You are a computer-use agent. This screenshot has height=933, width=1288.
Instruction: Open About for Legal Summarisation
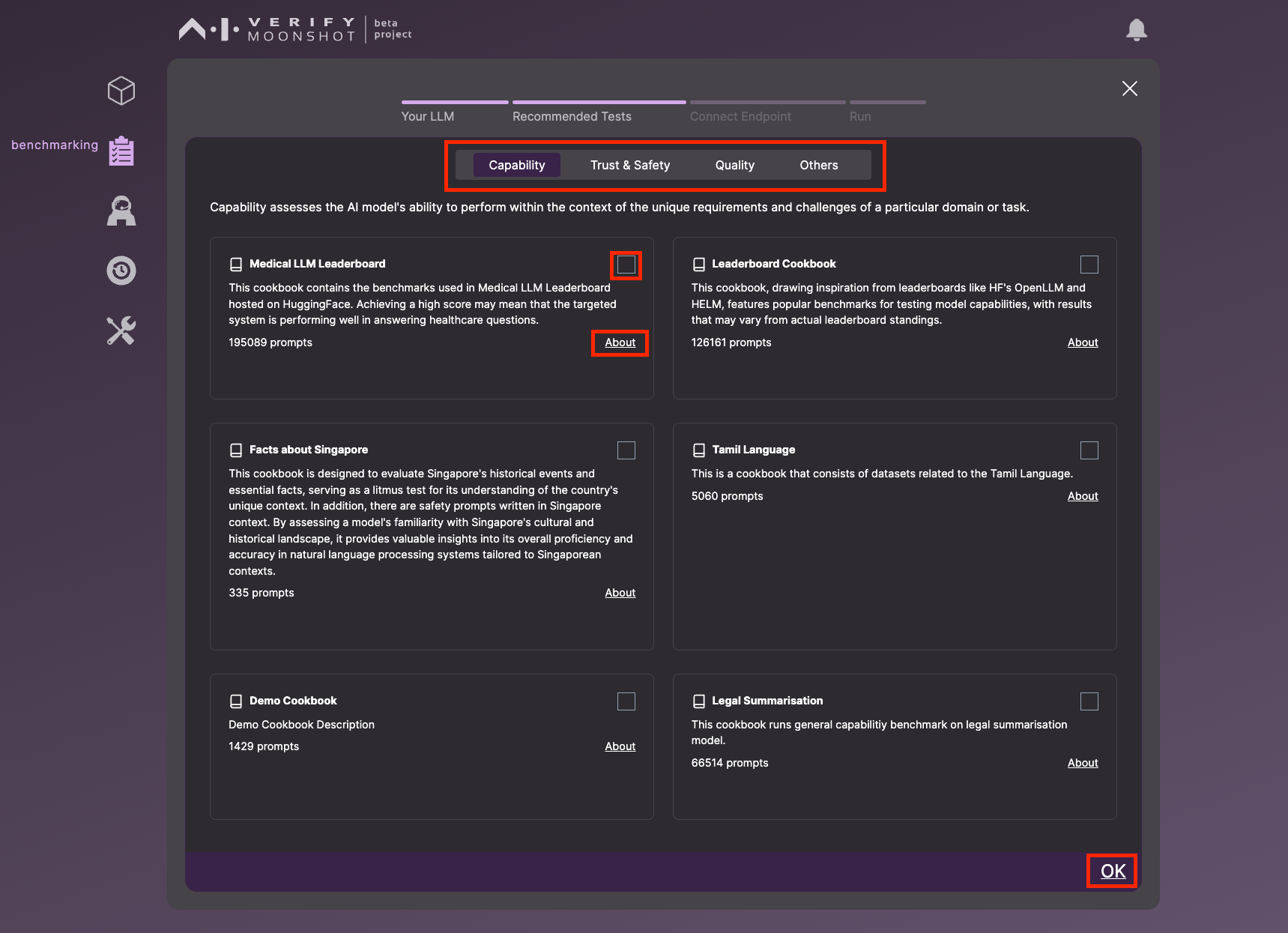[1083, 763]
